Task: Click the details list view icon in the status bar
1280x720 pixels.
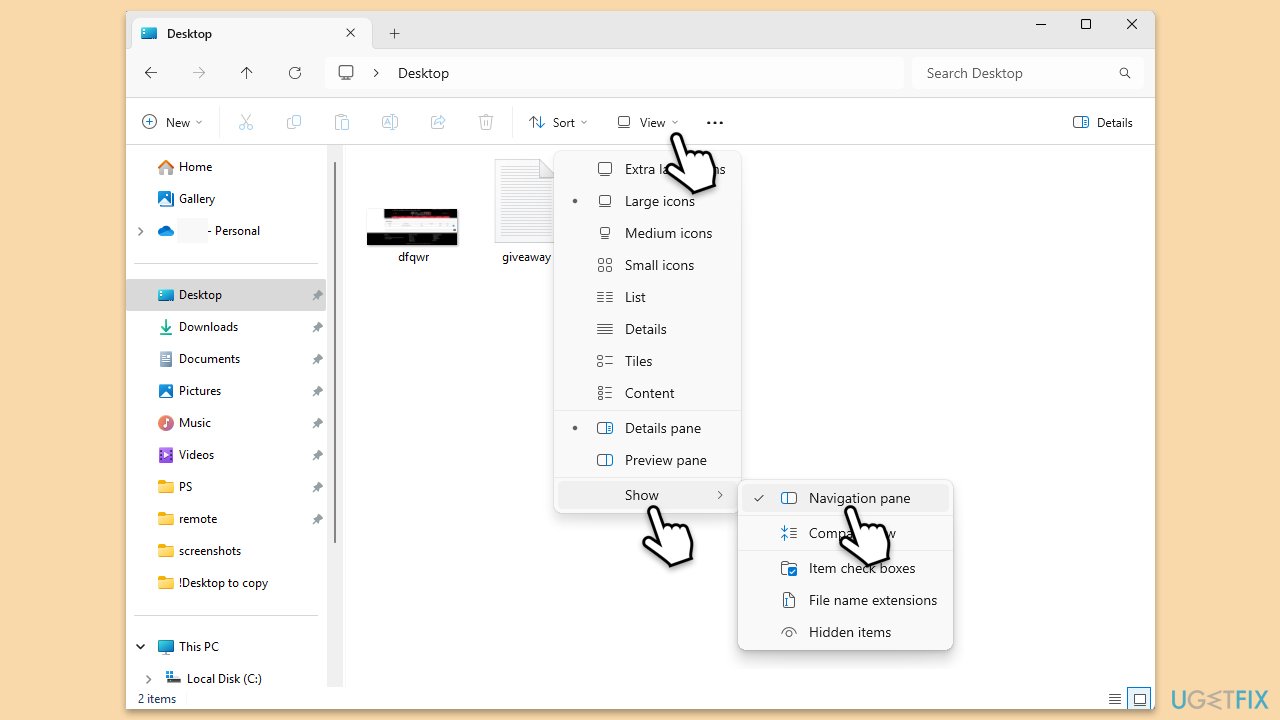Action: (x=1115, y=698)
